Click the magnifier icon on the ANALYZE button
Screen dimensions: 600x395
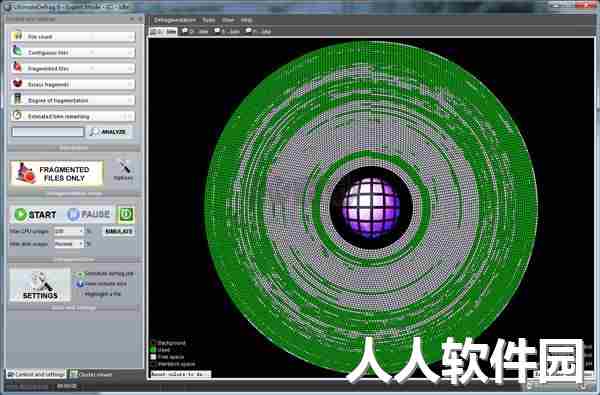click(x=94, y=132)
